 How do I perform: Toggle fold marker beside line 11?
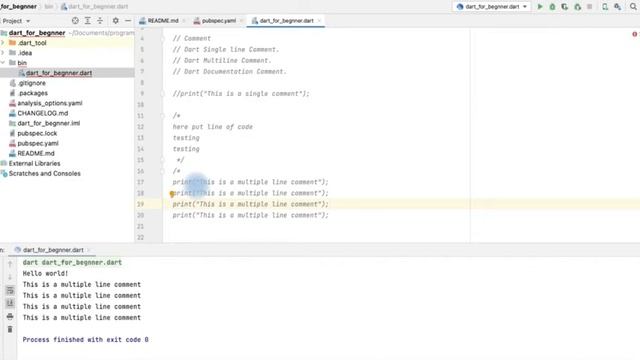click(162, 116)
